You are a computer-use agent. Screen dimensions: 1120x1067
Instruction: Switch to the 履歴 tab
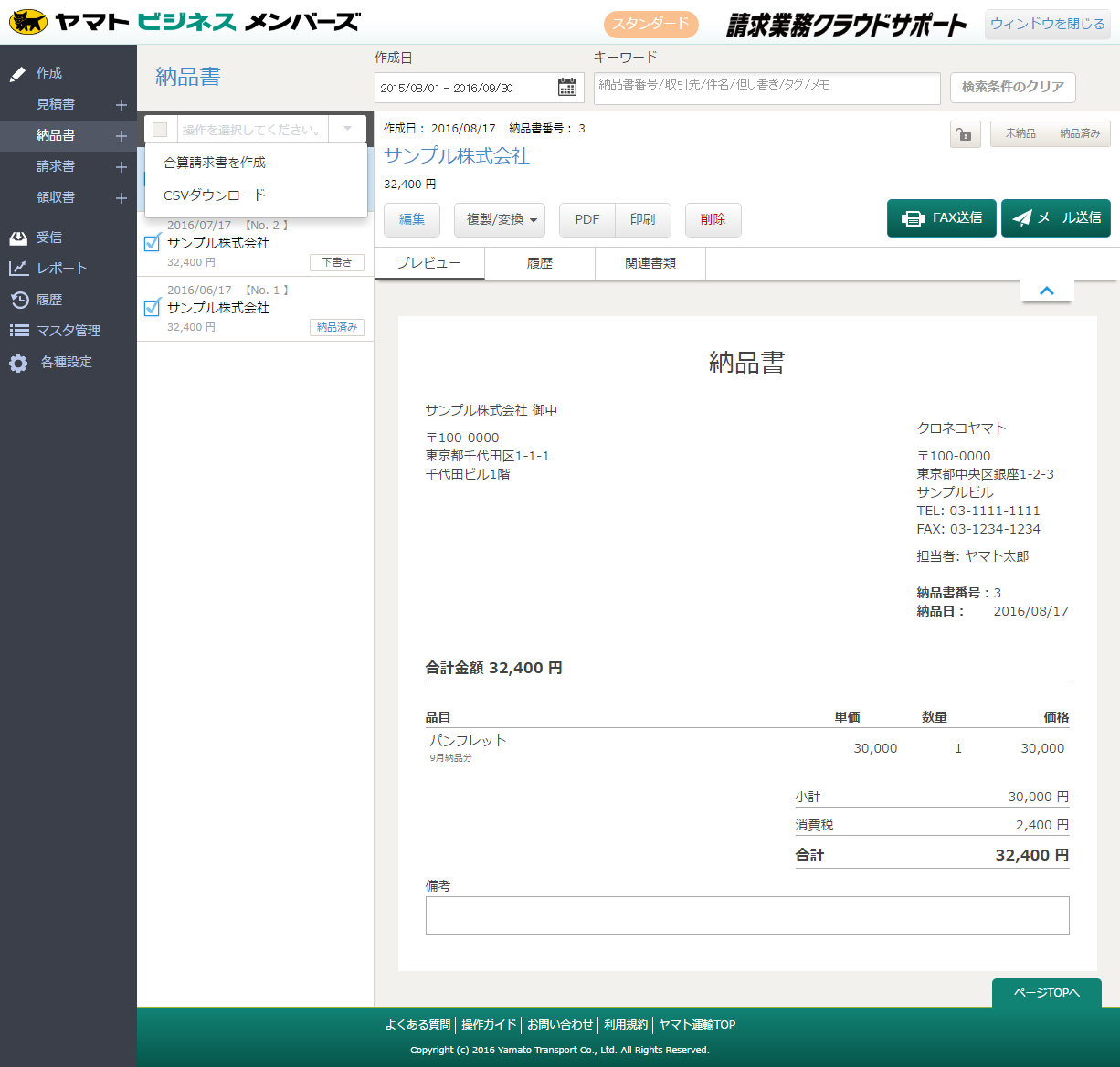tap(540, 263)
